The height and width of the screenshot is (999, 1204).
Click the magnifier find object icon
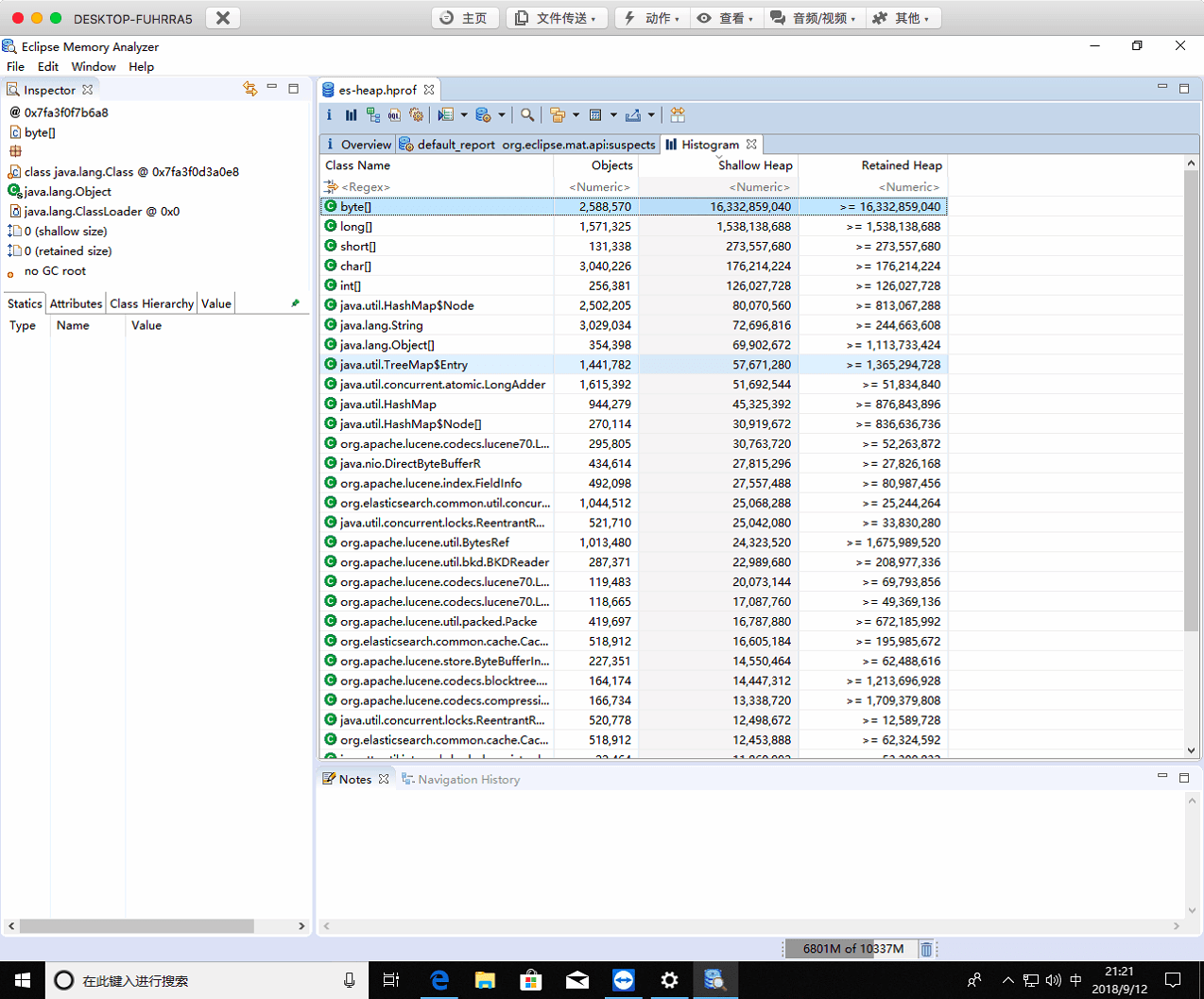[527, 115]
